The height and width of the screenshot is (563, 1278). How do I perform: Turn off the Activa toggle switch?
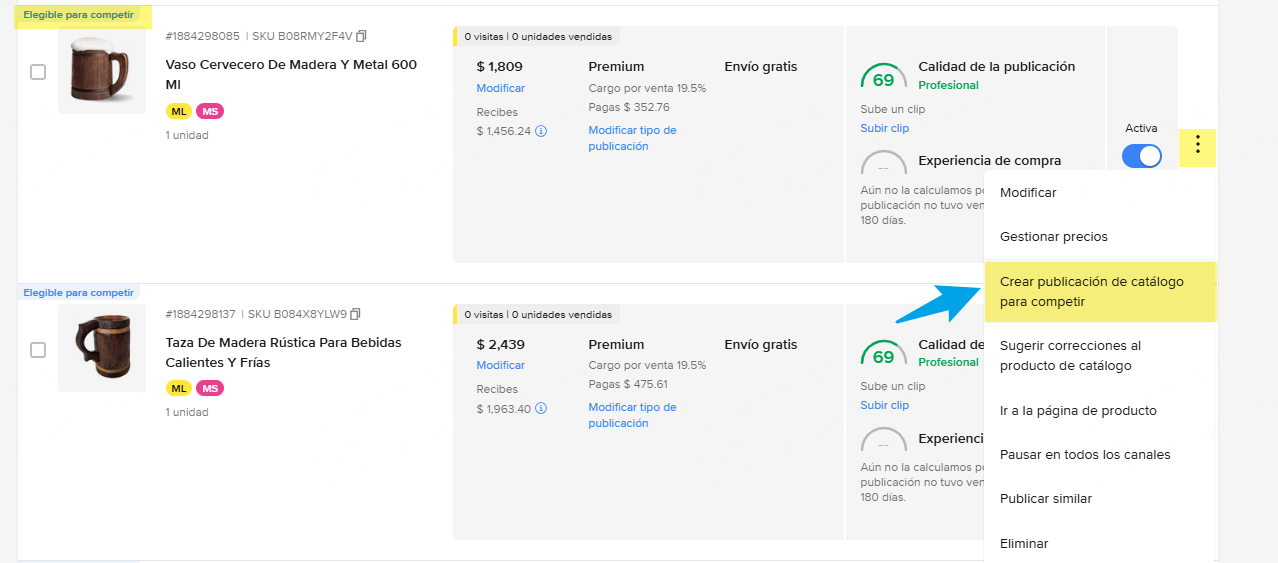(1141, 156)
